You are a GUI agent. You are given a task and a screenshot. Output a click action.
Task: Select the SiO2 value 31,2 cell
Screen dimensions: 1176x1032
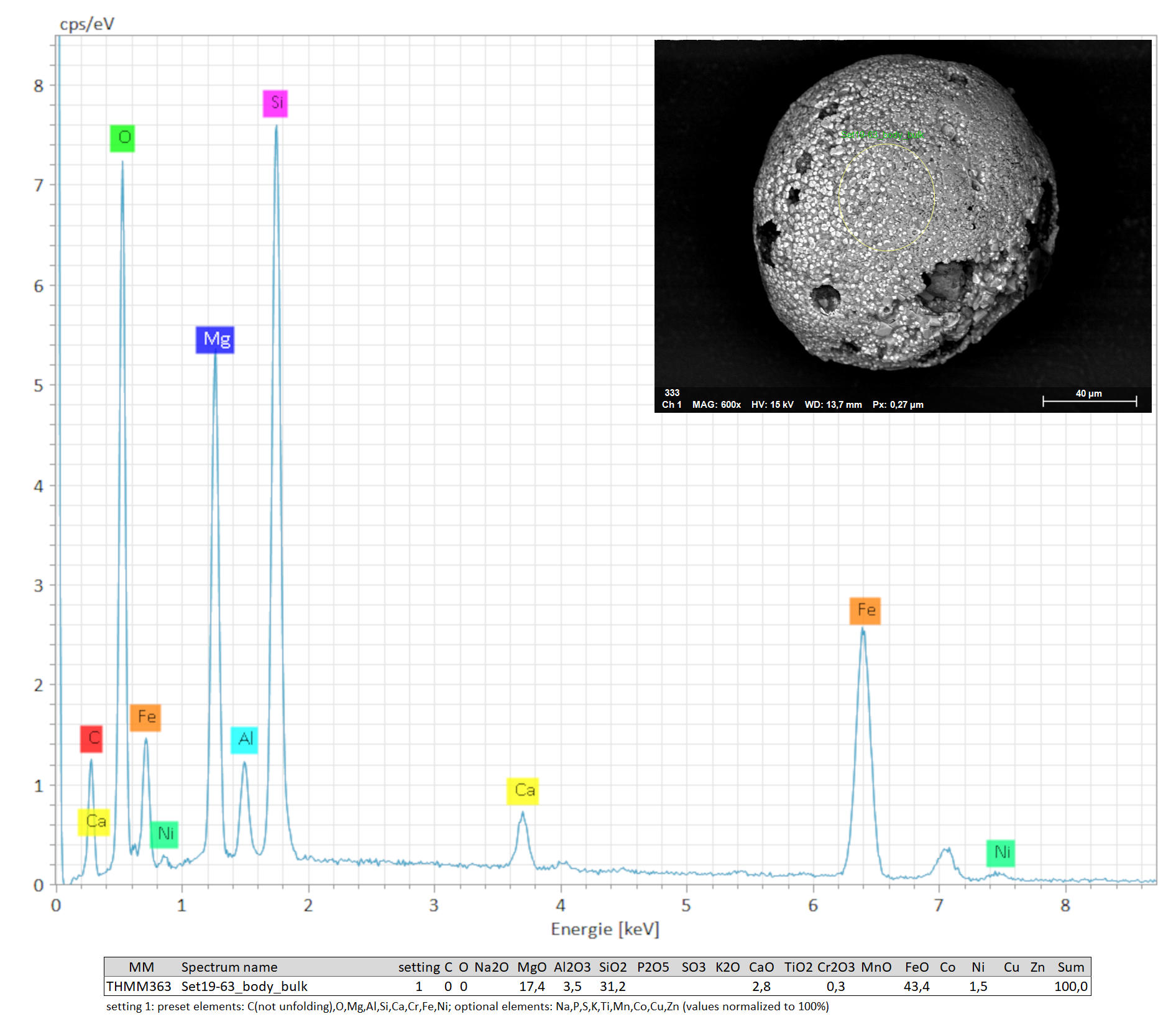pyautogui.click(x=612, y=987)
